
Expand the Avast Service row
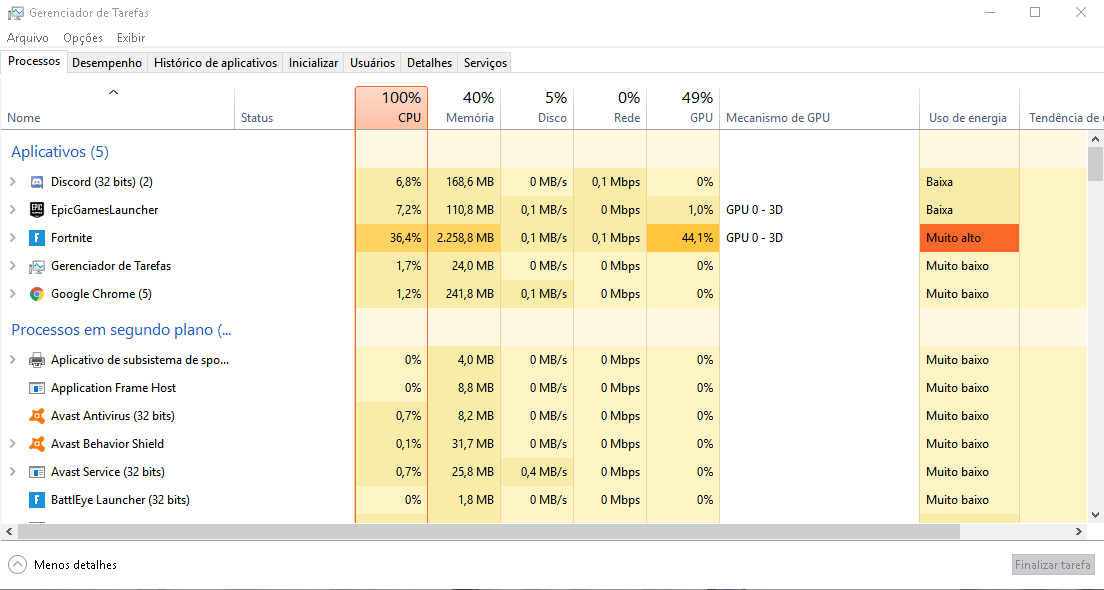13,472
